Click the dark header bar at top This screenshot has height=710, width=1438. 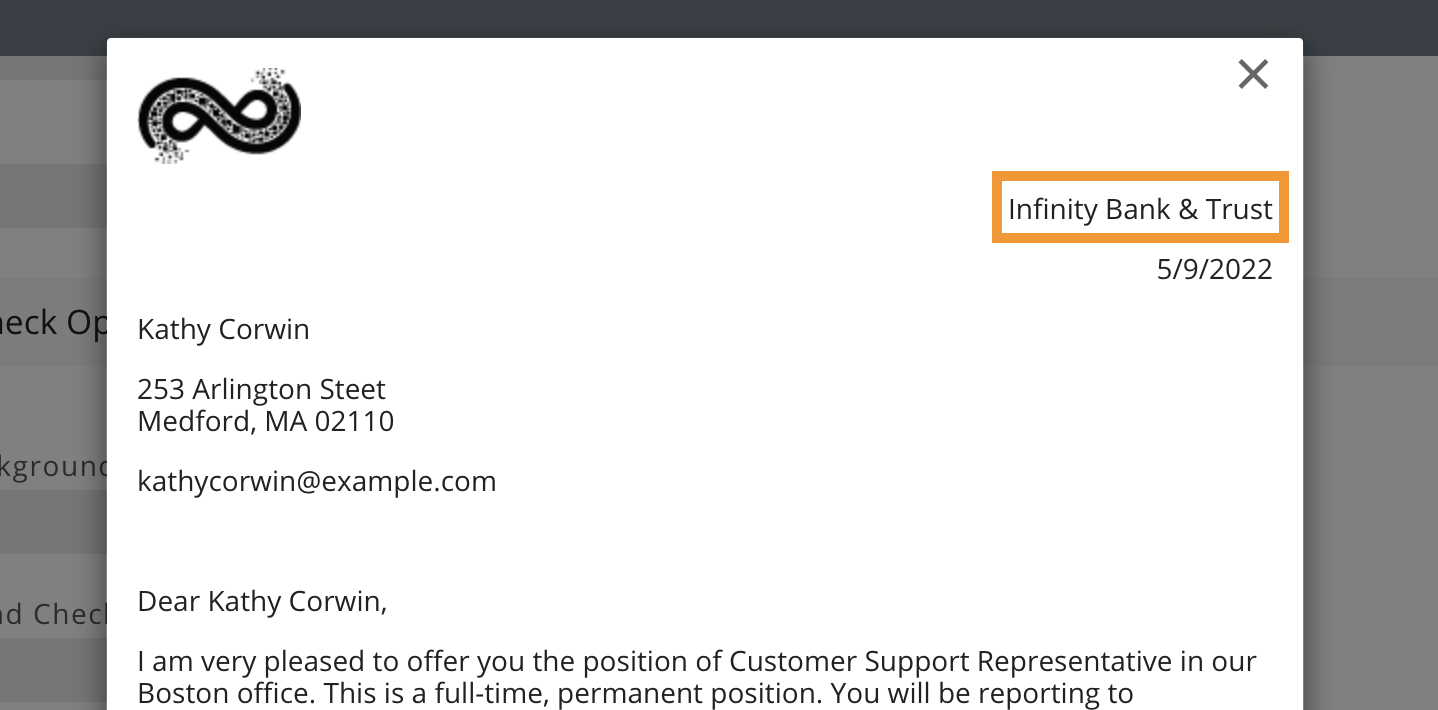click(719, 18)
